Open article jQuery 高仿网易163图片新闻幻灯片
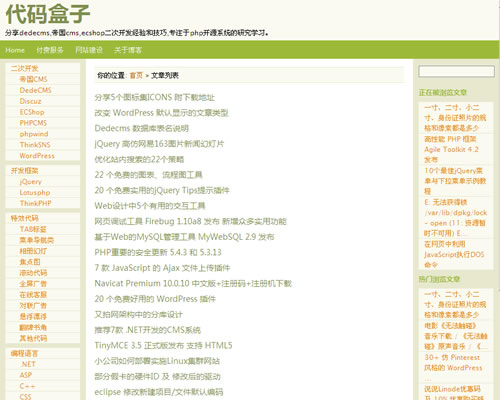 pyautogui.click(x=159, y=144)
